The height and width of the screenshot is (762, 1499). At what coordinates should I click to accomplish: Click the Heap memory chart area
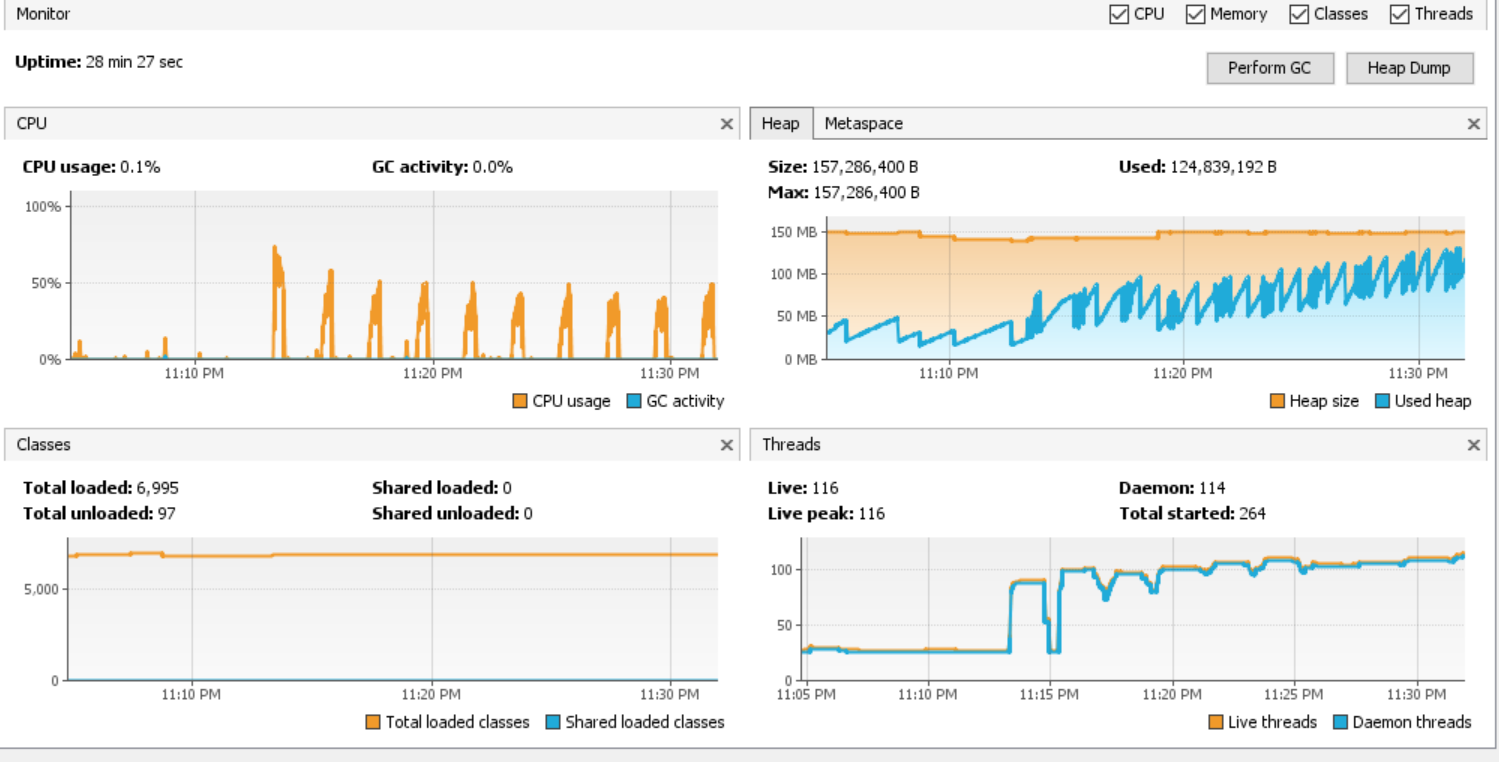[x=1145, y=288]
